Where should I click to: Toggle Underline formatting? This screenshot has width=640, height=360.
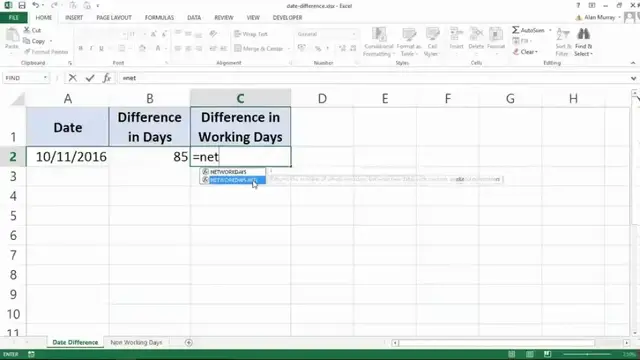pos(101,48)
